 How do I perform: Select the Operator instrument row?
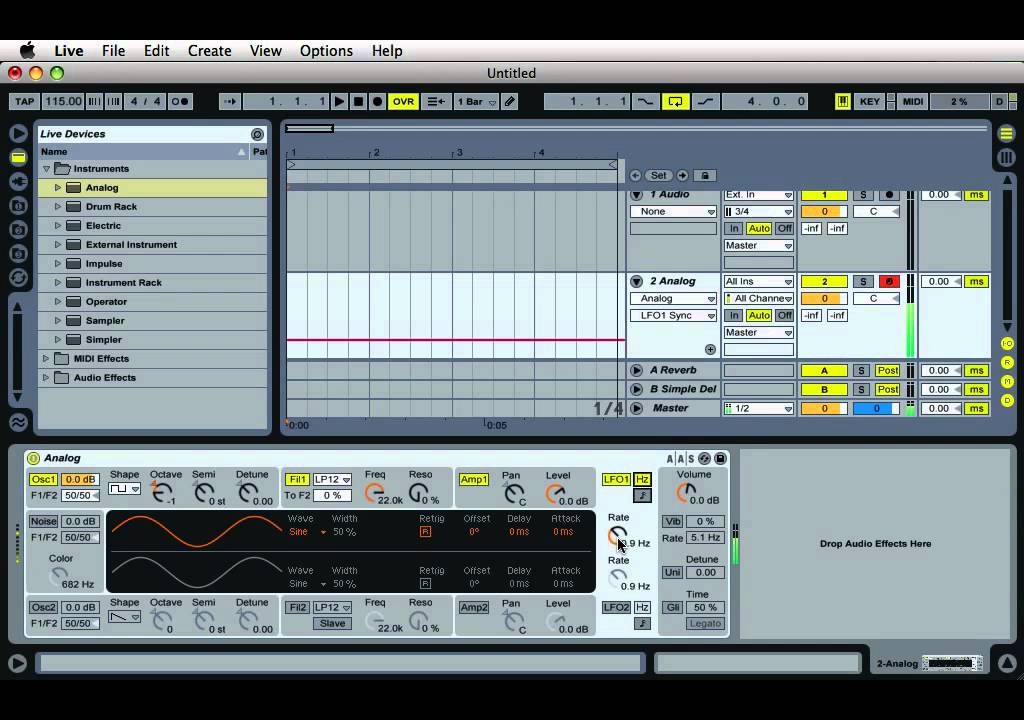152,302
